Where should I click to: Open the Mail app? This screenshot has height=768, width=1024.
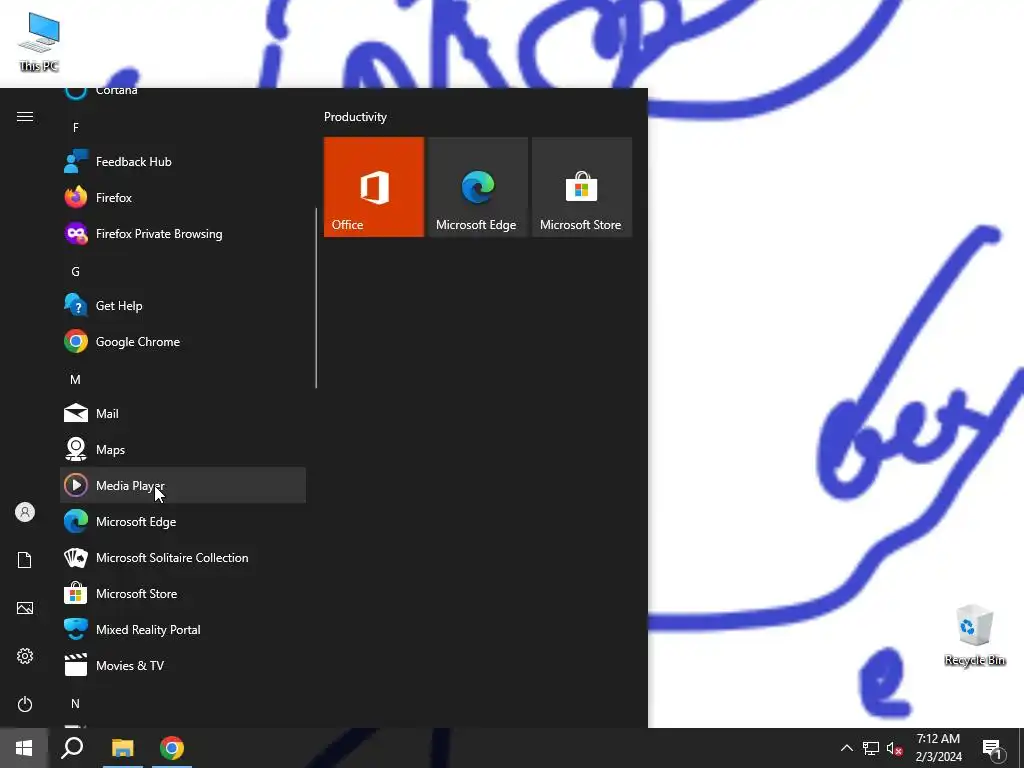pyautogui.click(x=183, y=413)
